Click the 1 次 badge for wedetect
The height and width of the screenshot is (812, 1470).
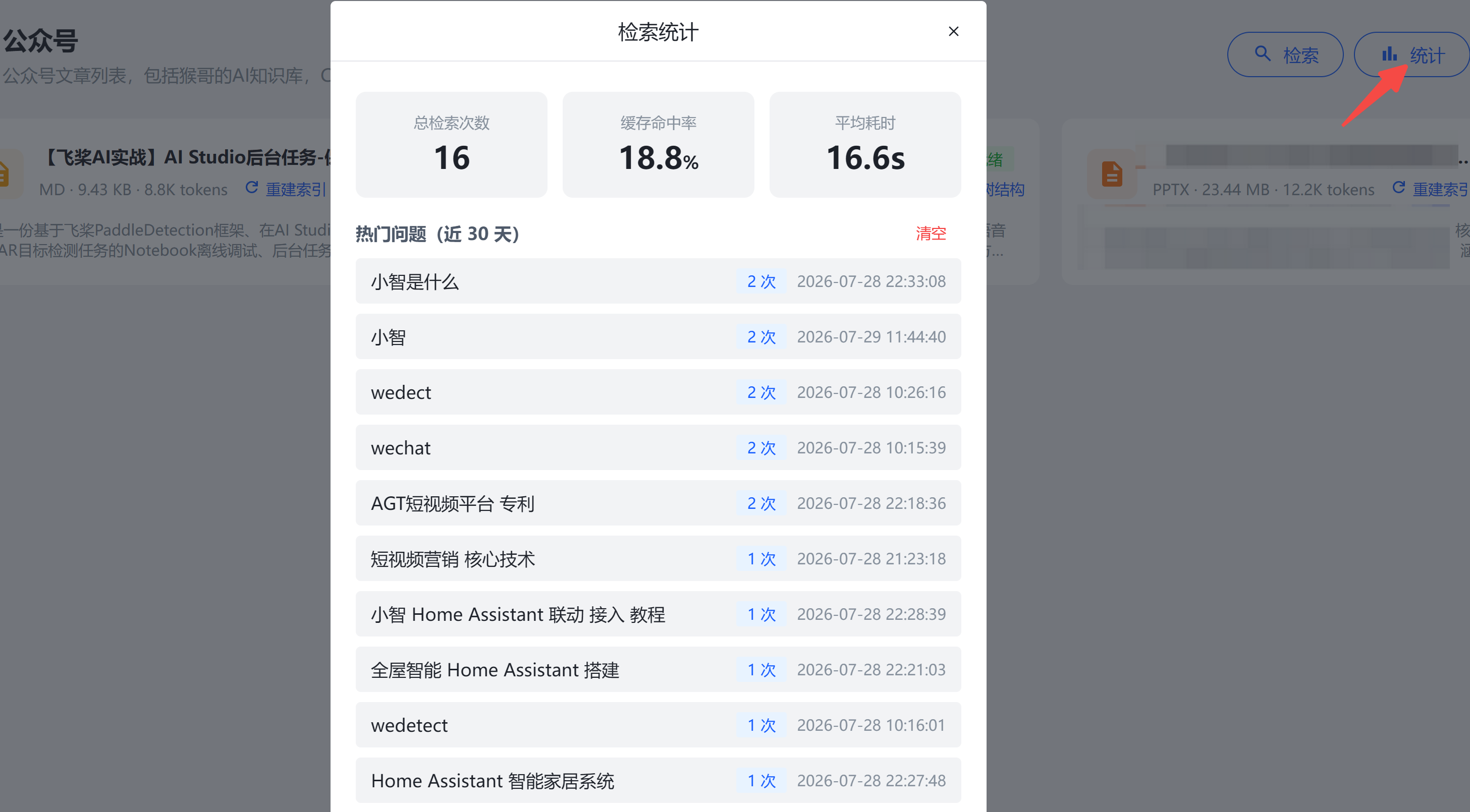pyautogui.click(x=761, y=725)
